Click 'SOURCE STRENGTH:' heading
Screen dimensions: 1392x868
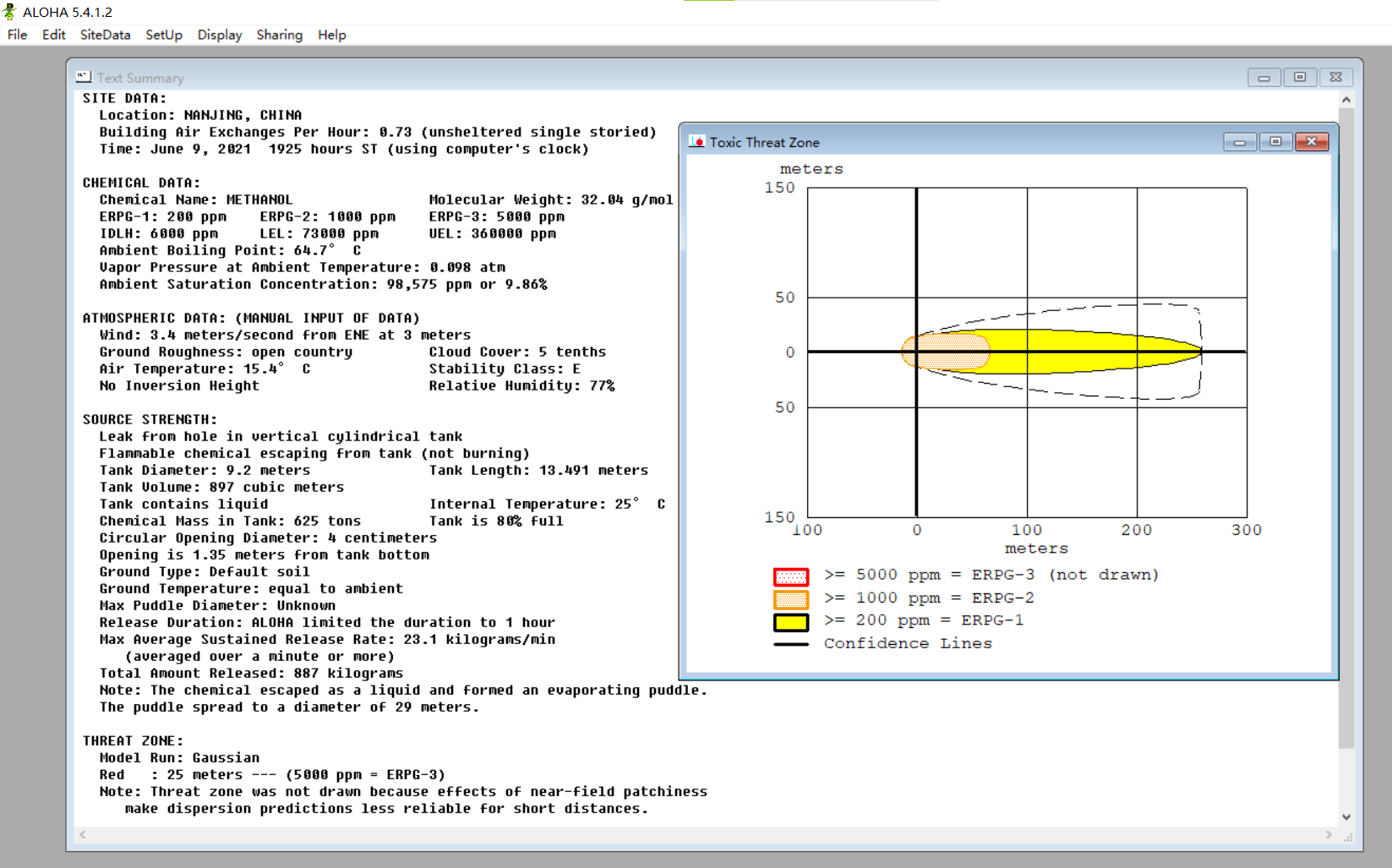tap(150, 419)
